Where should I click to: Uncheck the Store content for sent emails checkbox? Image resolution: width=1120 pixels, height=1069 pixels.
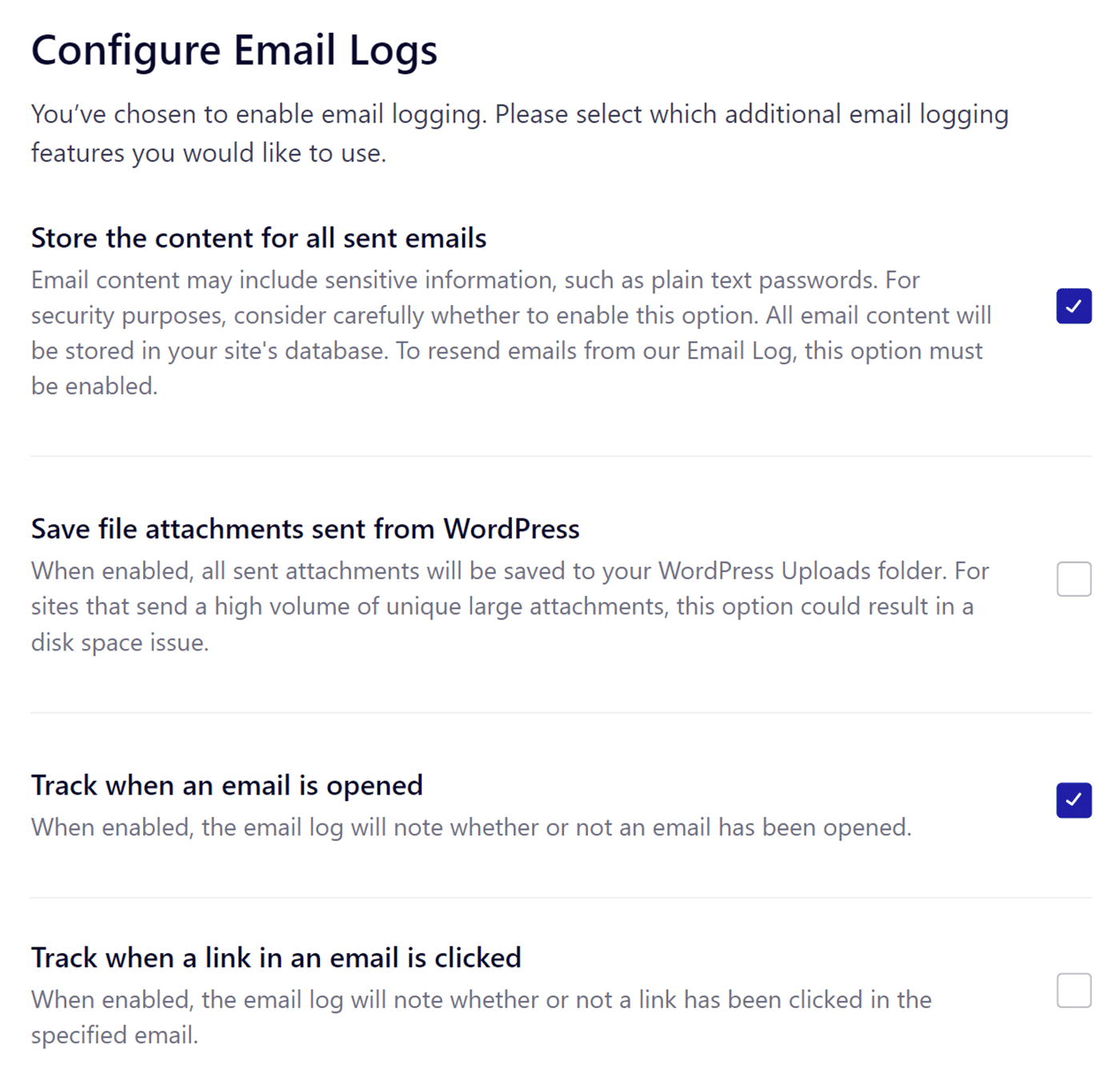pos(1074,306)
